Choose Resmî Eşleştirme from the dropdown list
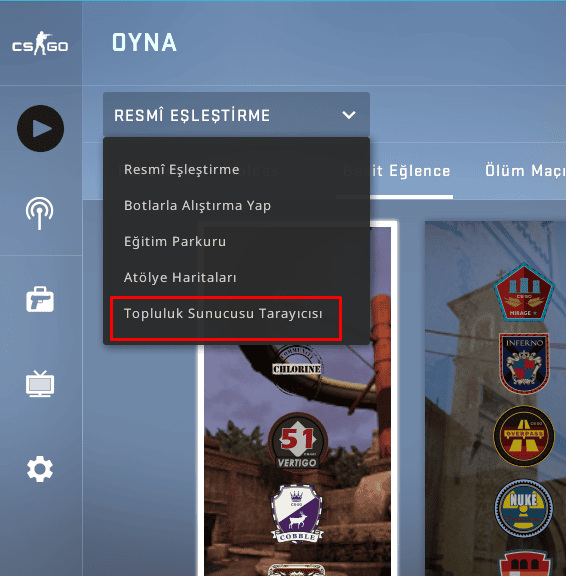The image size is (566, 576). 182,170
